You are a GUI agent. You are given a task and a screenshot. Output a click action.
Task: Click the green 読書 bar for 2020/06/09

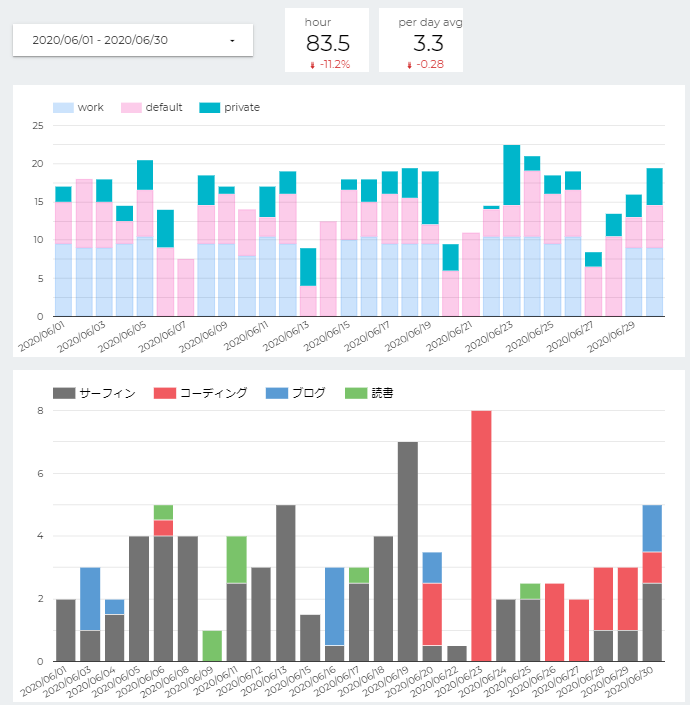coord(212,646)
